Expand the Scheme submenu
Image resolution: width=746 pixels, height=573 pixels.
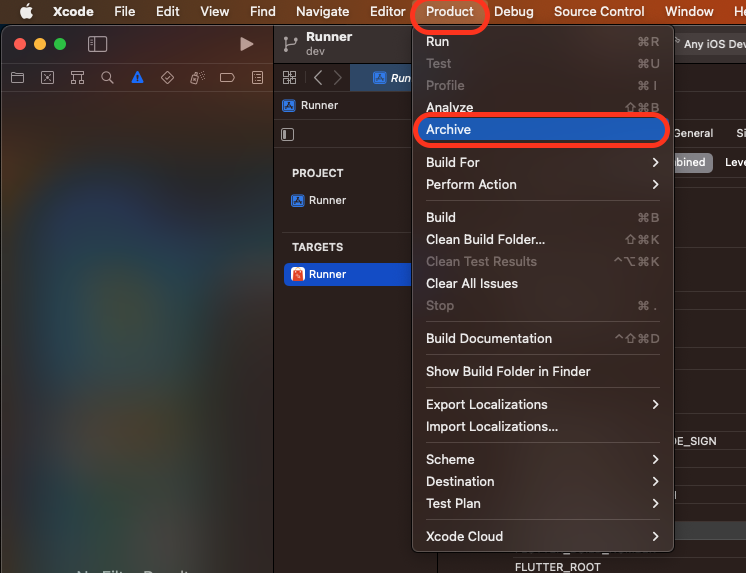[x=542, y=459]
